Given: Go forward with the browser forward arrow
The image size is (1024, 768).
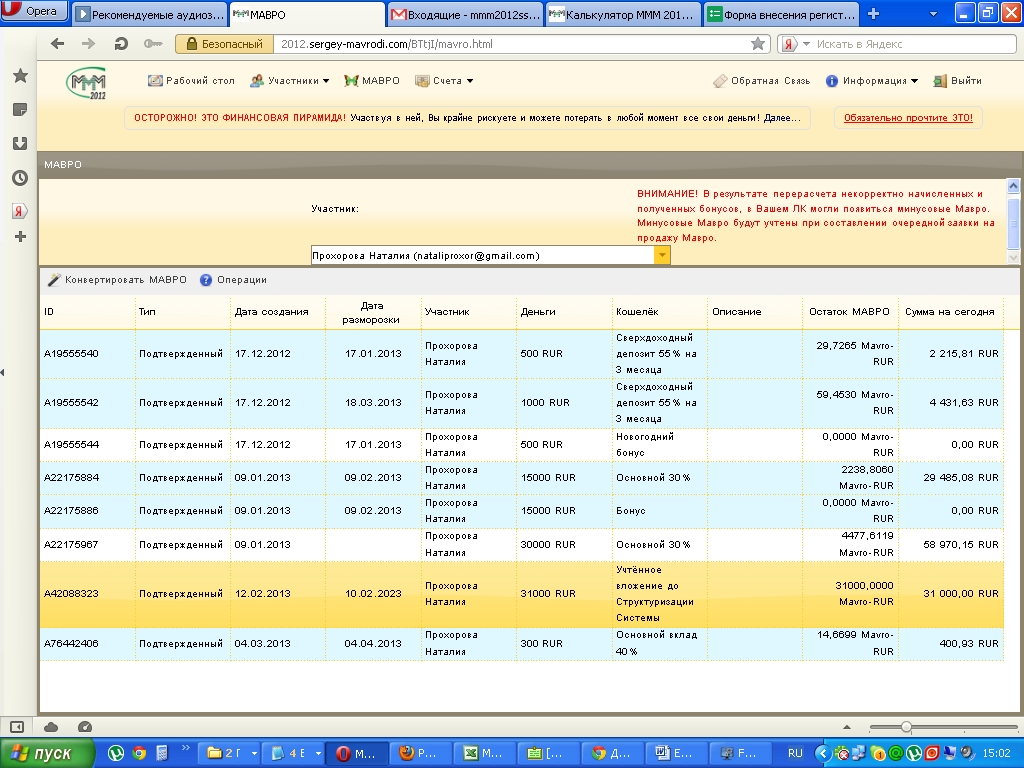Looking at the screenshot, I should [x=88, y=44].
